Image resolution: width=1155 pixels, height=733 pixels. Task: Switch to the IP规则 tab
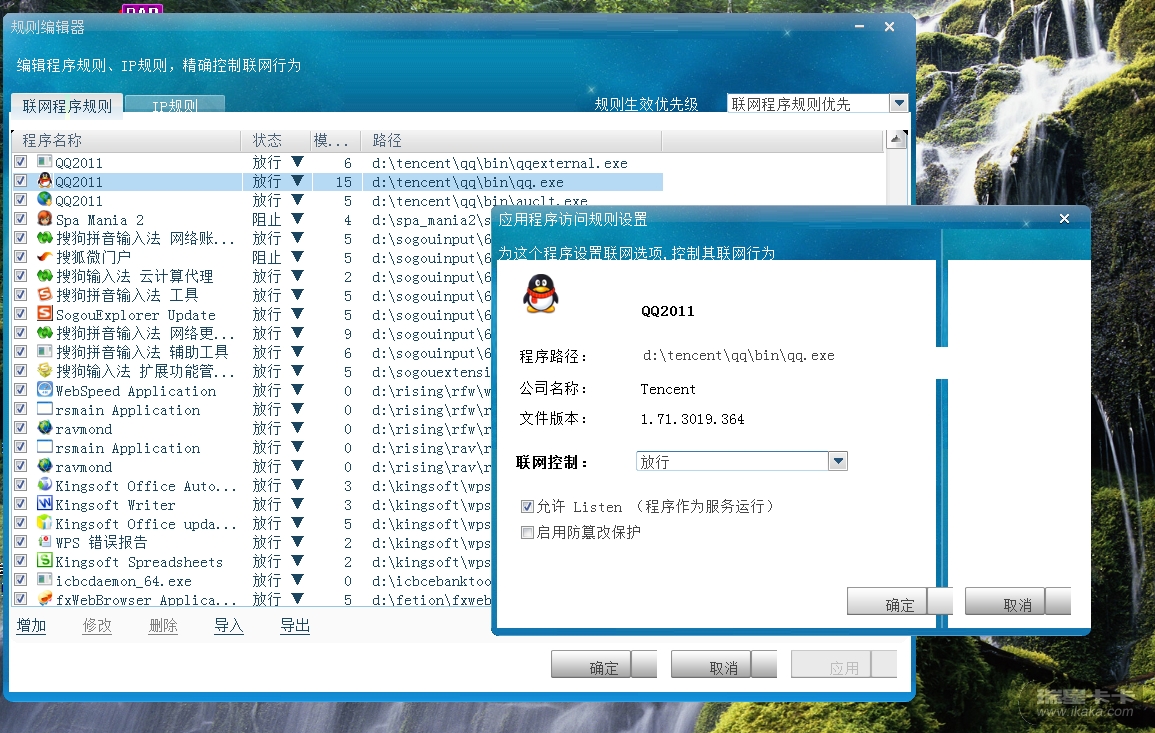[x=175, y=105]
